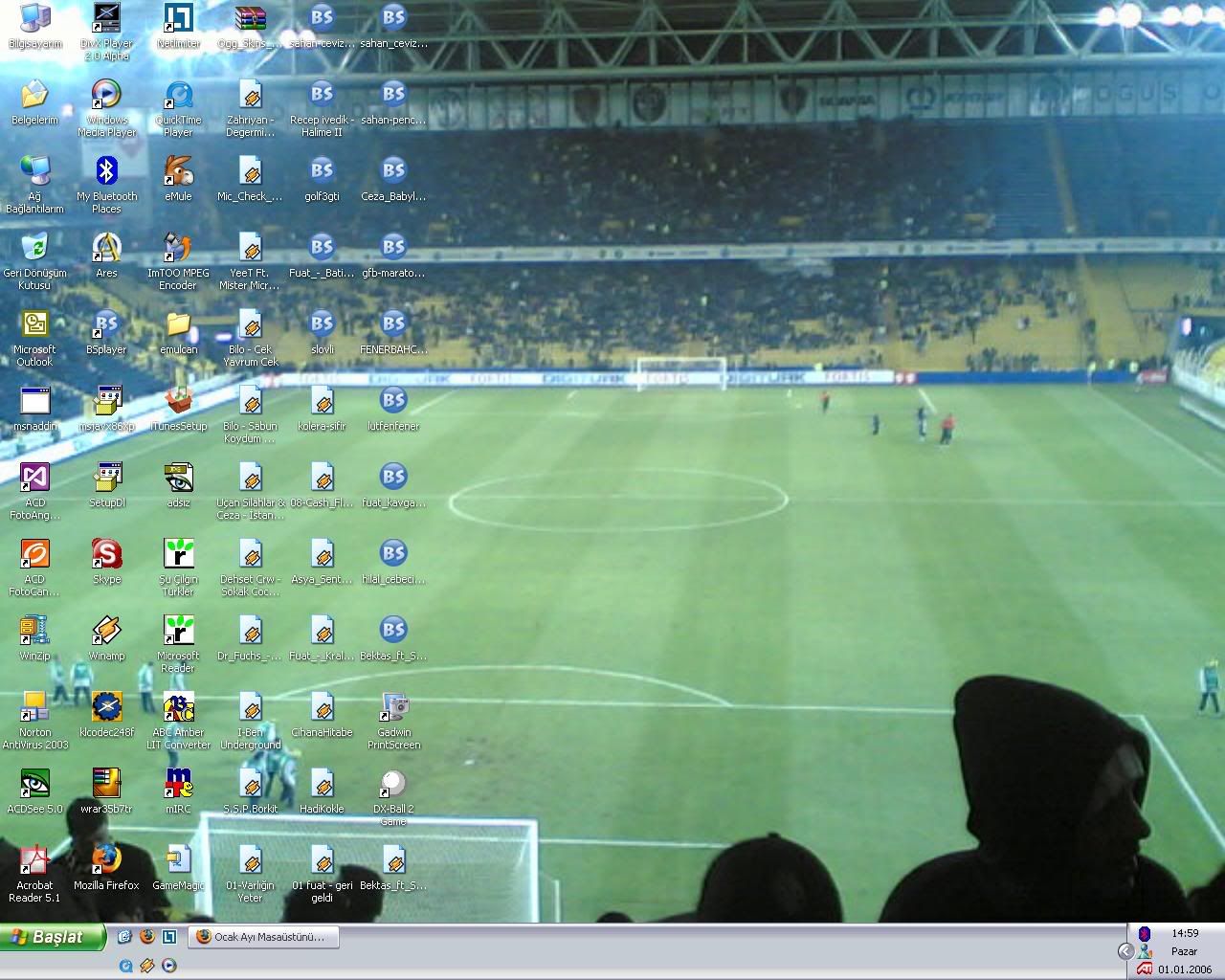The image size is (1225, 980).
Task: Open Acrobat Reader 5.1
Action: pyautogui.click(x=34, y=861)
